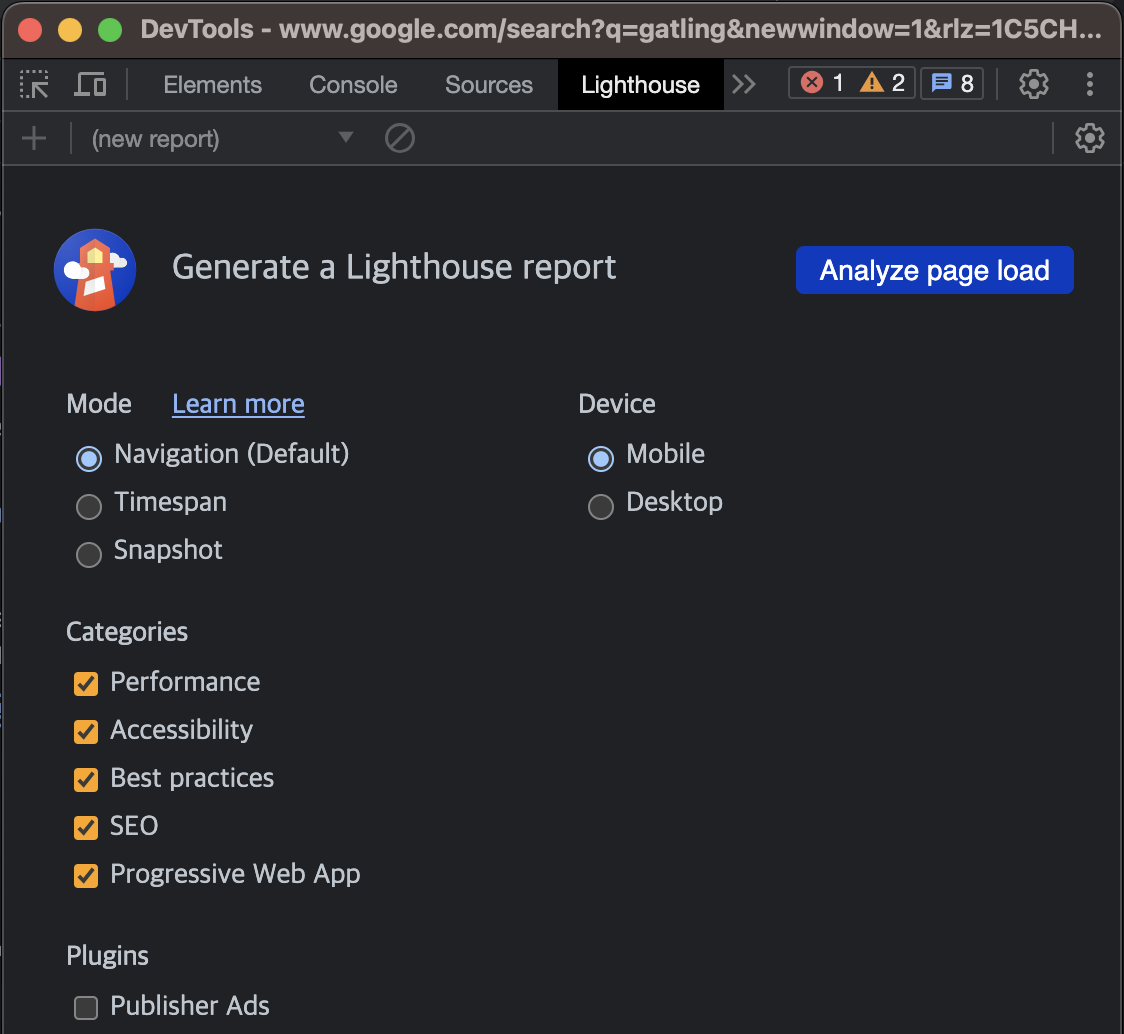Open the (new report) dropdown
The width and height of the screenshot is (1124, 1034).
[x=222, y=138]
